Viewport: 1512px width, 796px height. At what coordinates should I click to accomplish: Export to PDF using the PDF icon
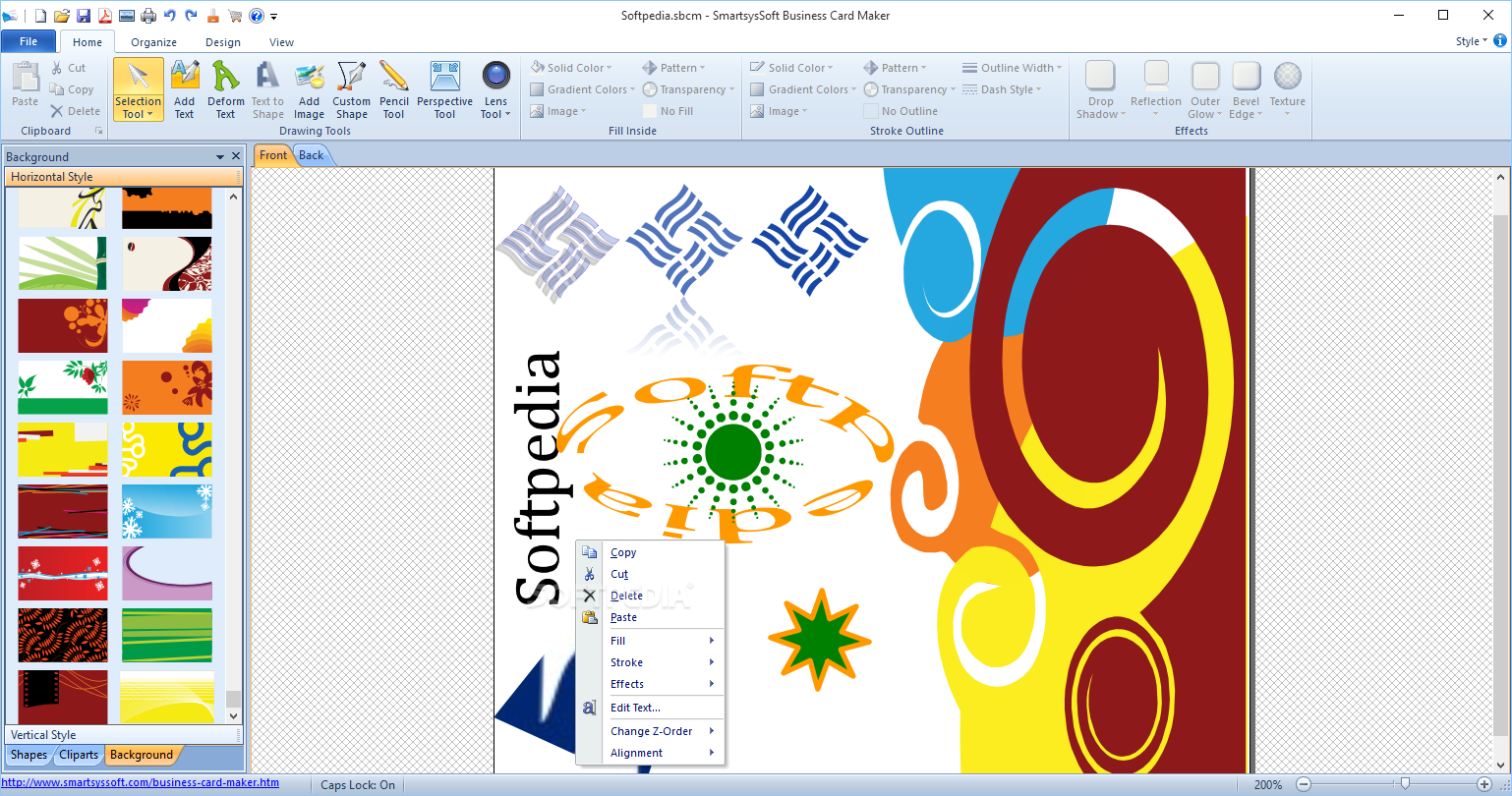click(x=104, y=16)
